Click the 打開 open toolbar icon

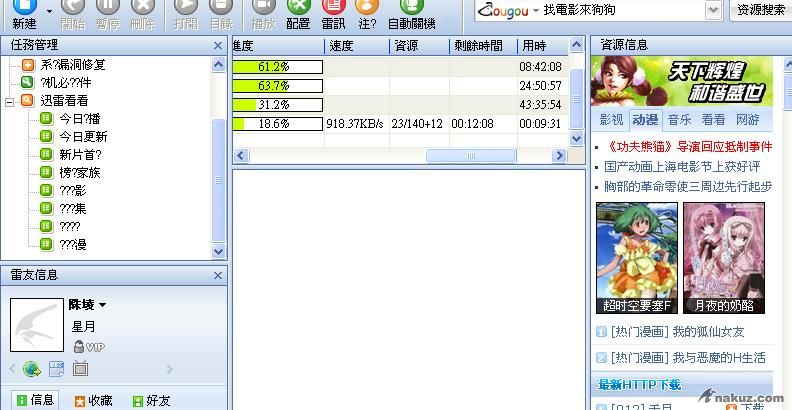pyautogui.click(x=185, y=8)
